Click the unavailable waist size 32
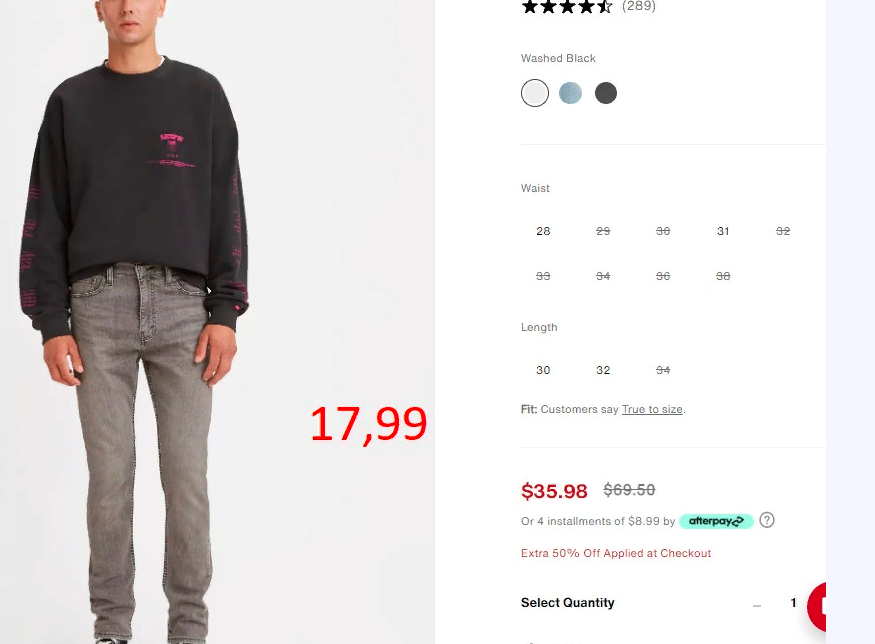This screenshot has height=644, width=875. (783, 231)
